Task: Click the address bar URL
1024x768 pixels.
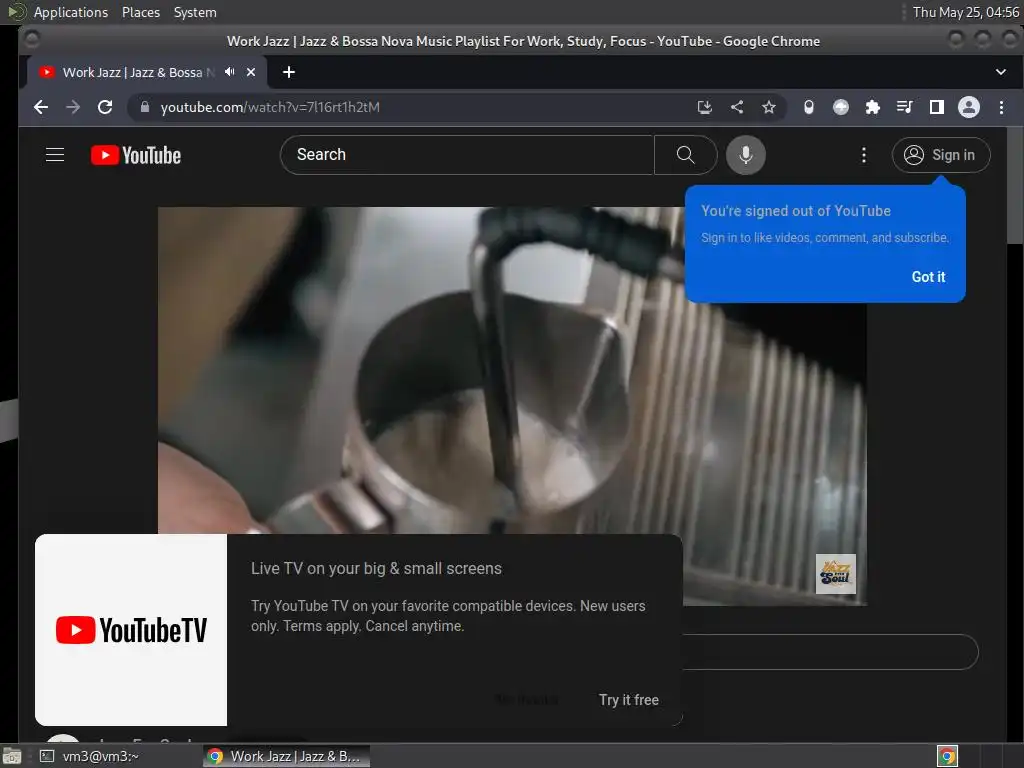Action: 270,107
